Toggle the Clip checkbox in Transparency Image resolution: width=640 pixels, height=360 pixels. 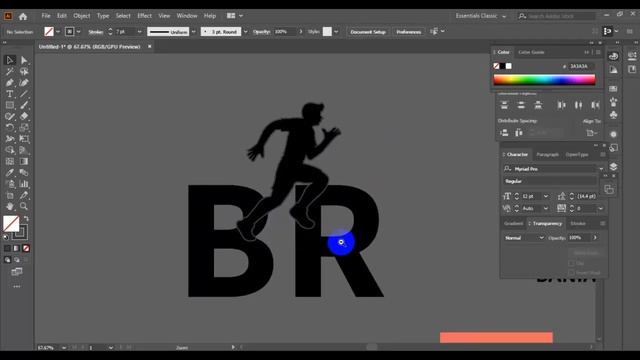click(571, 264)
